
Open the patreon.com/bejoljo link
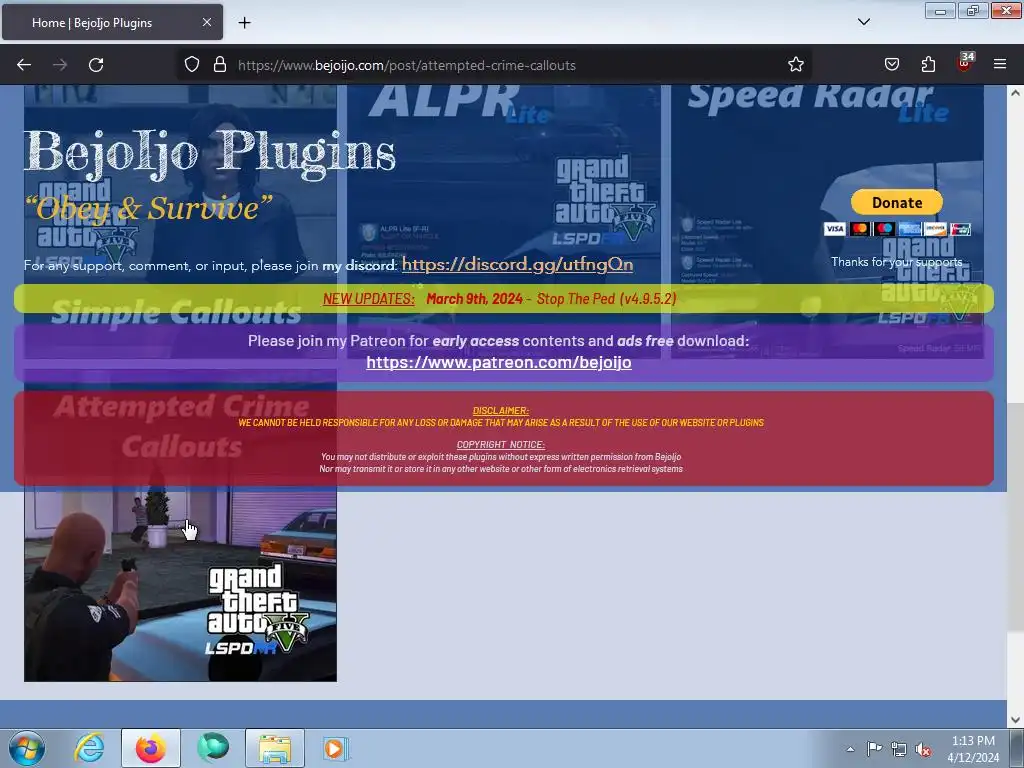tap(498, 362)
